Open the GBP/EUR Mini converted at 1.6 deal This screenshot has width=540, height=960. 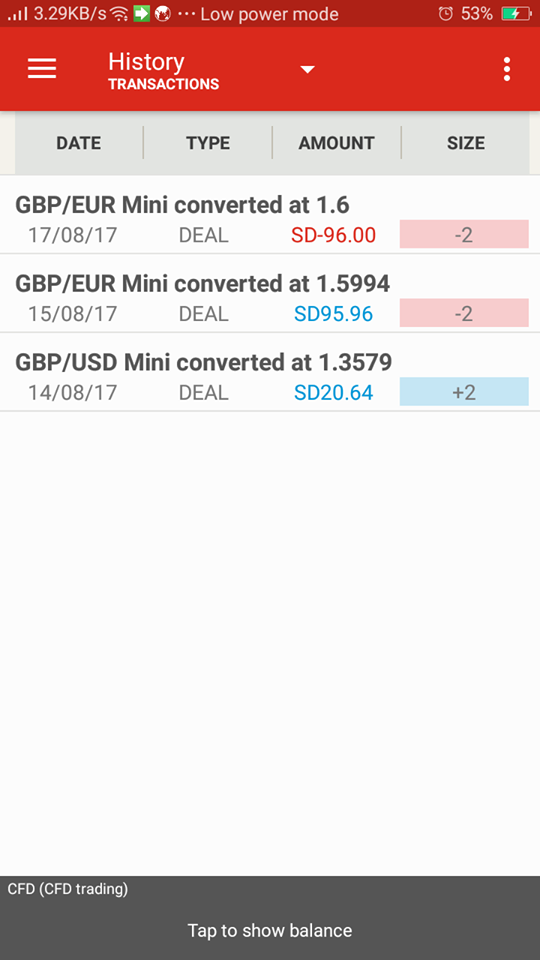pos(270,216)
